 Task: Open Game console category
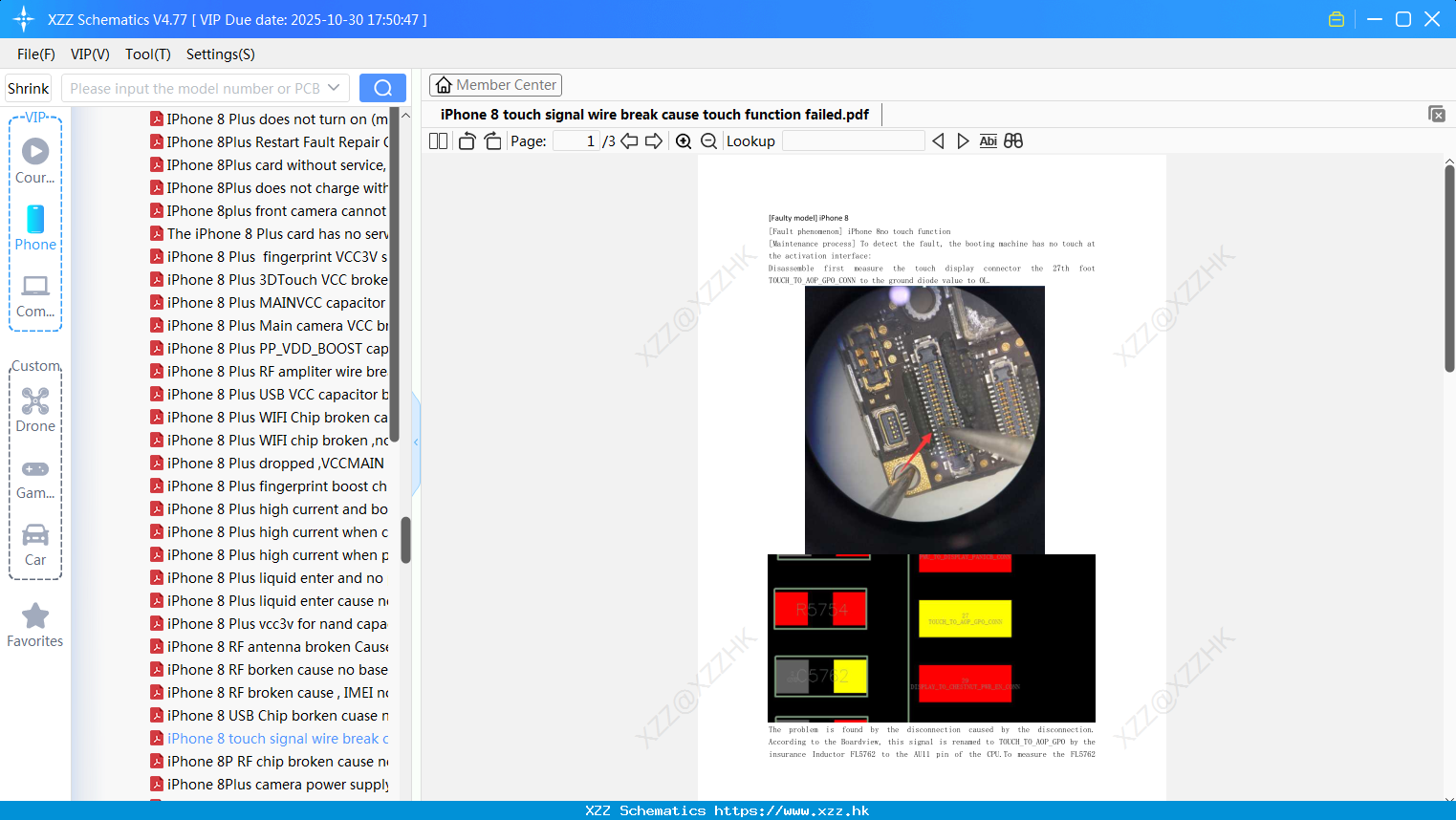(x=35, y=479)
